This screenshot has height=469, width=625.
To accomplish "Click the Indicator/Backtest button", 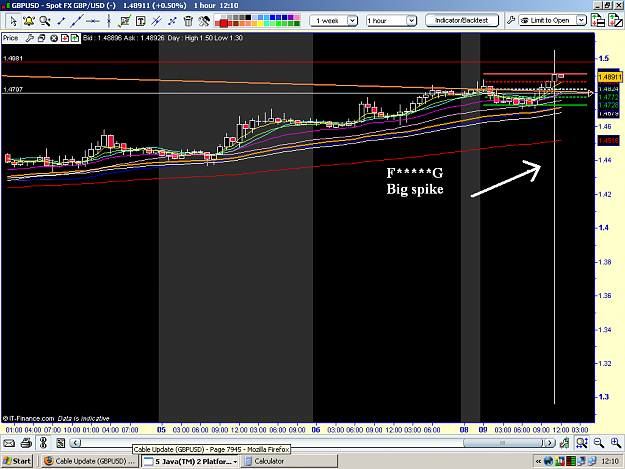I will 462,20.
